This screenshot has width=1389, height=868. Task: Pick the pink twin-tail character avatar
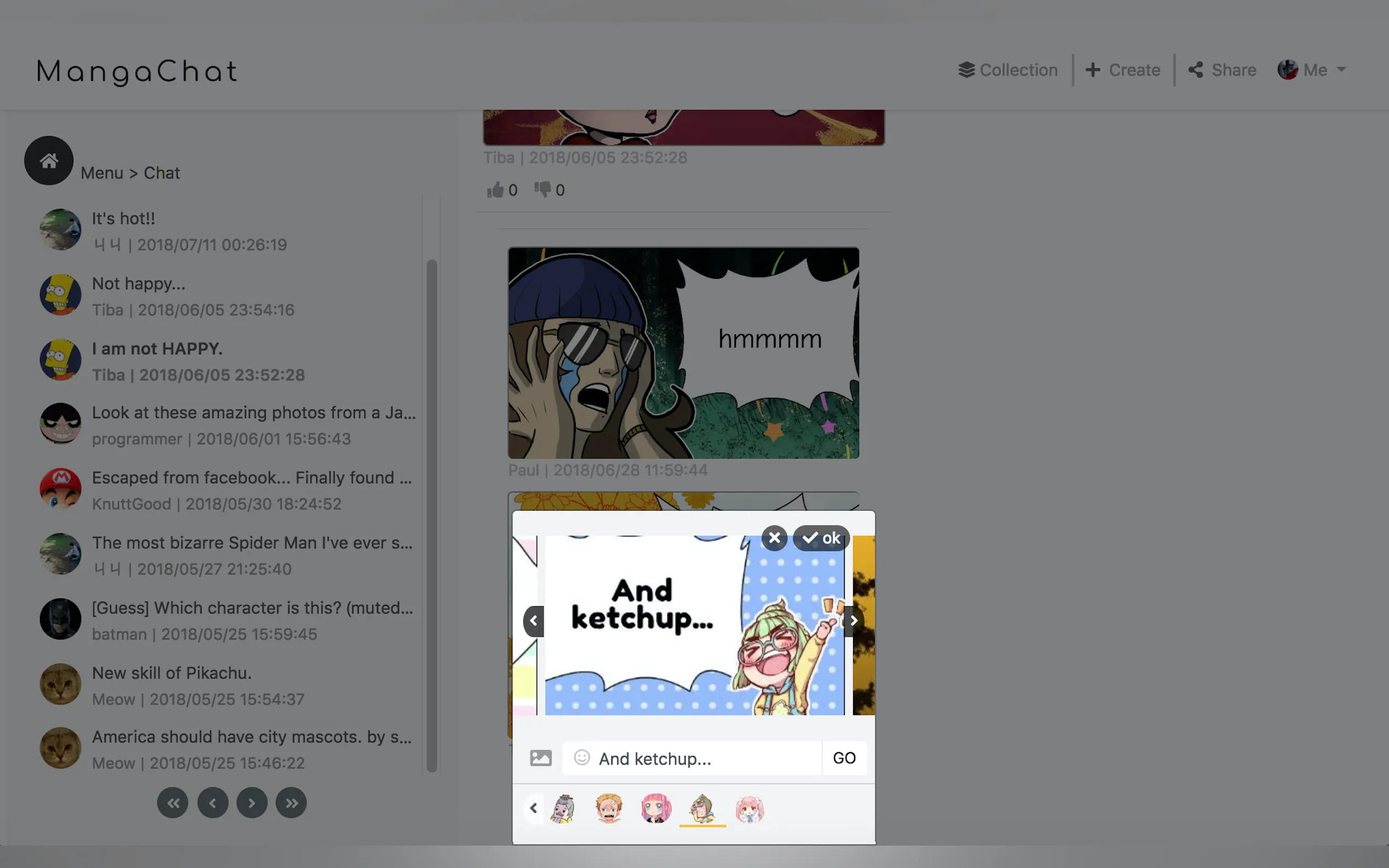click(749, 808)
